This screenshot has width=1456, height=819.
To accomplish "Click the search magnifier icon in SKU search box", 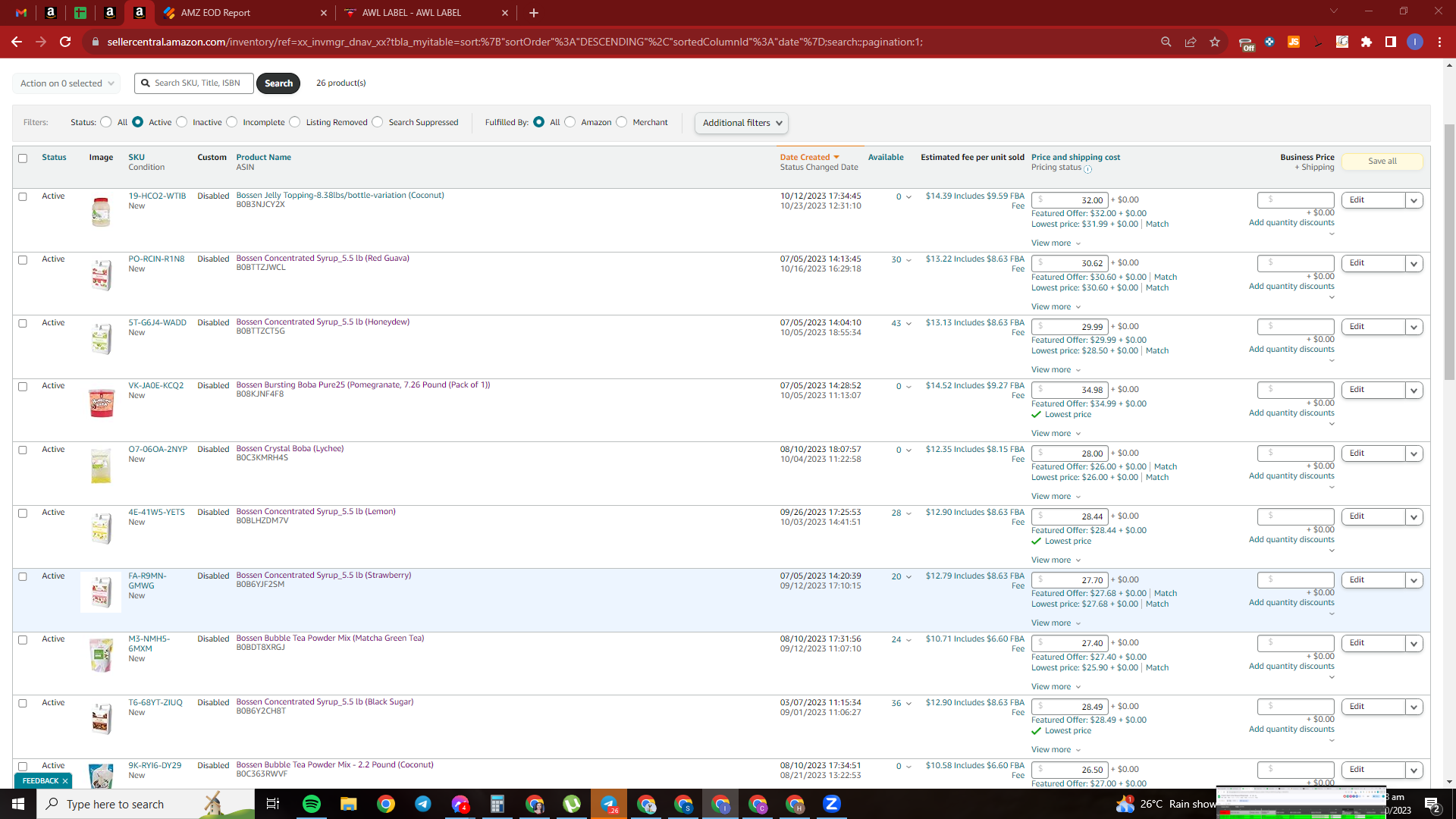I will tap(146, 83).
